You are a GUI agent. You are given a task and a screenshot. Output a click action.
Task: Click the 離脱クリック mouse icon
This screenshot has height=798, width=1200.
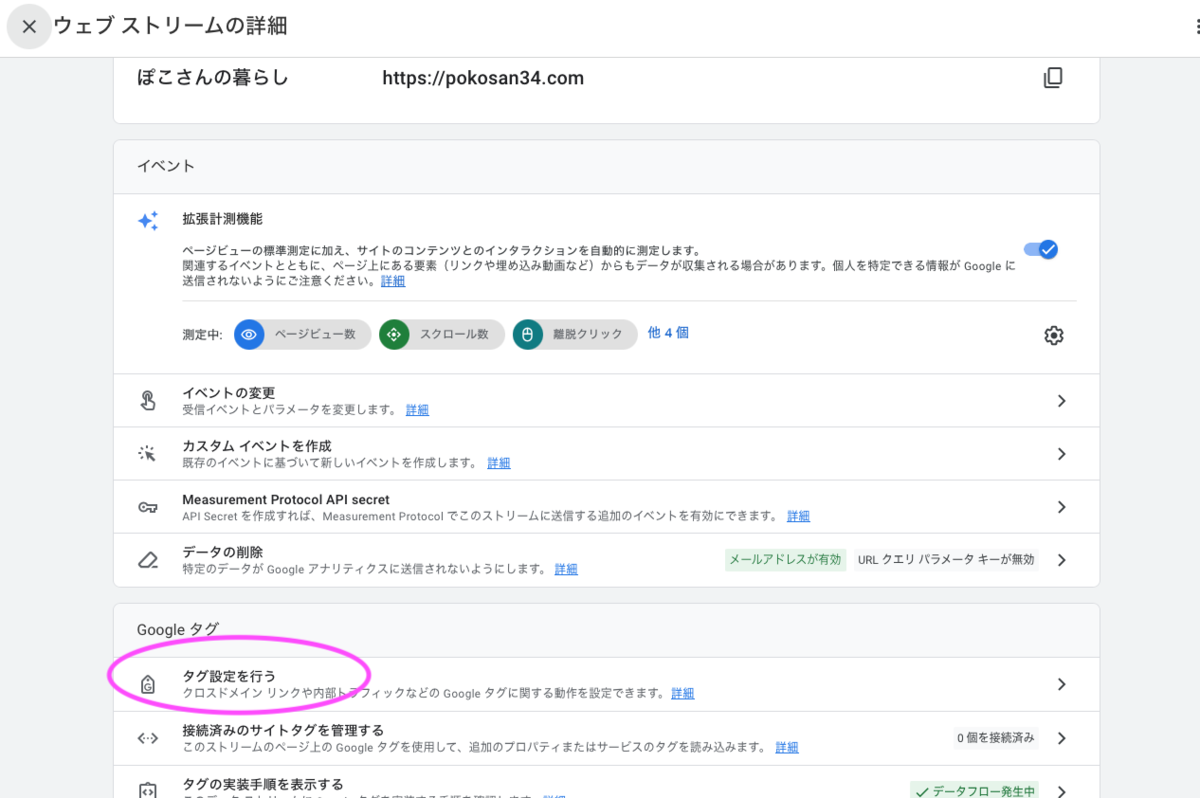coord(528,334)
